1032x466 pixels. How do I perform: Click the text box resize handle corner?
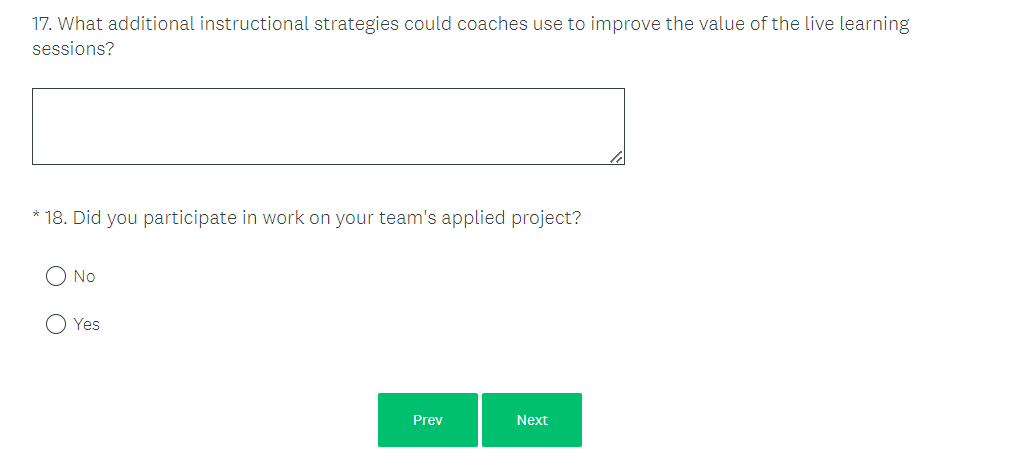(617, 157)
